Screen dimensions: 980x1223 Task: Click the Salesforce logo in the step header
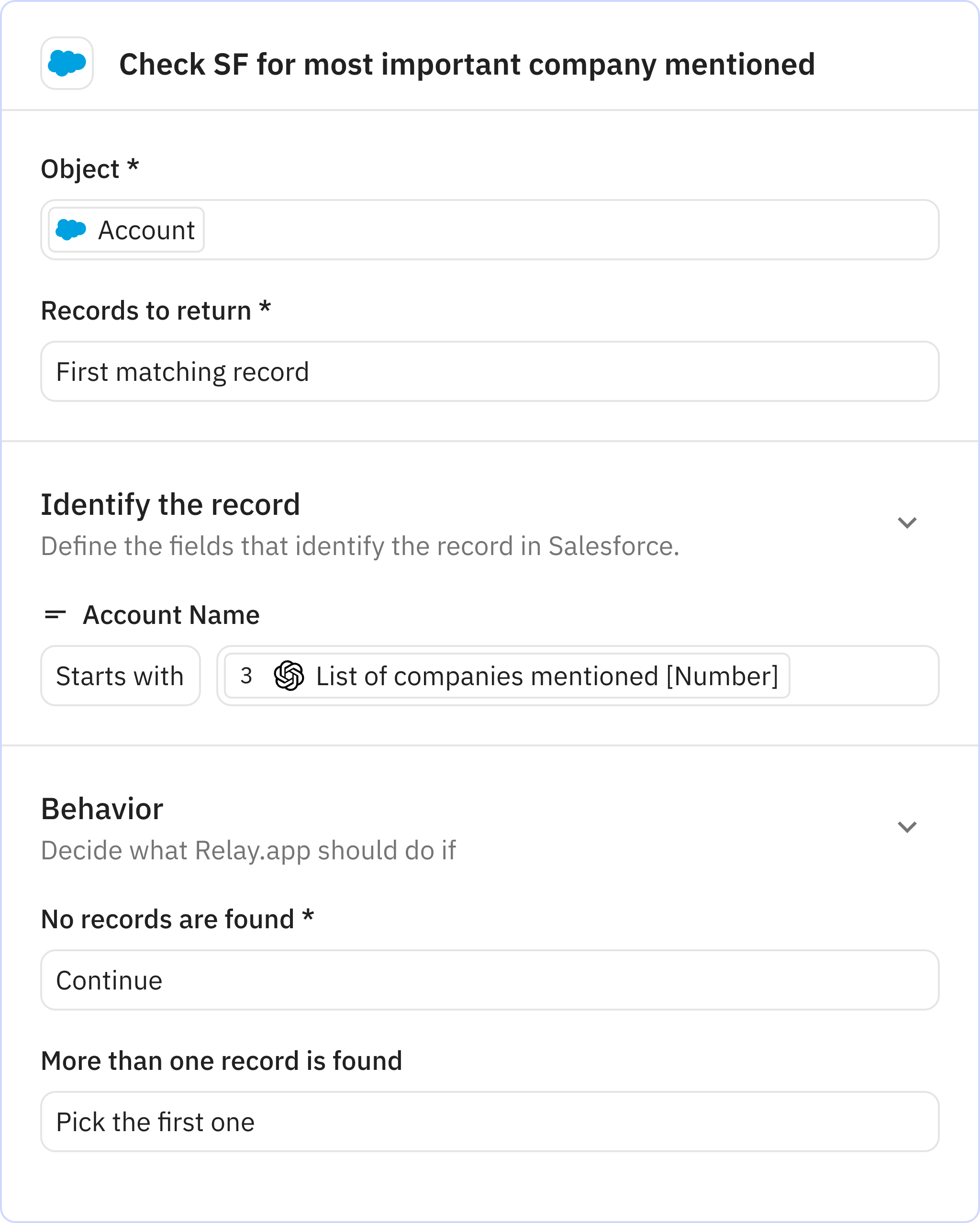point(67,64)
